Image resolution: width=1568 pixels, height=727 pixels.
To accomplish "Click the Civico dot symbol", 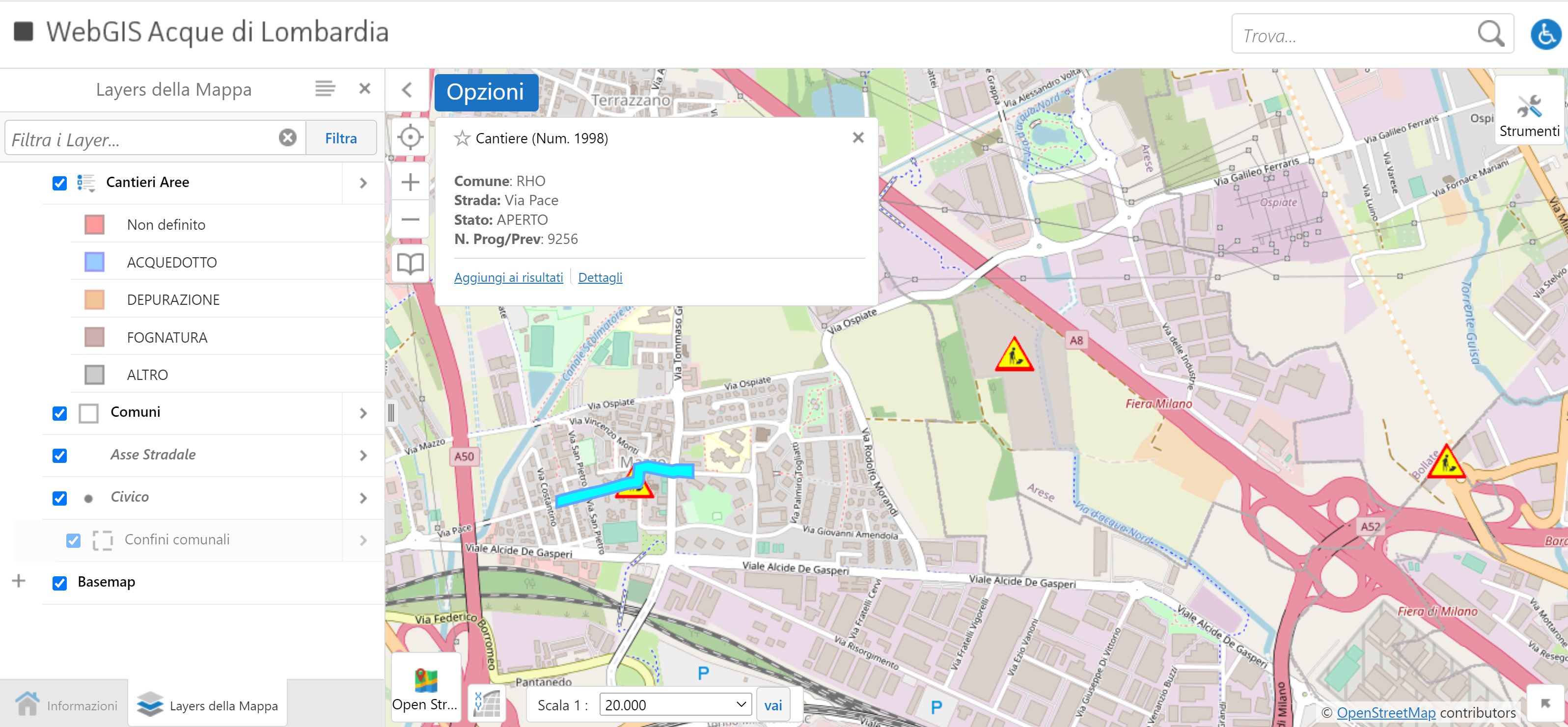I will pos(88,498).
